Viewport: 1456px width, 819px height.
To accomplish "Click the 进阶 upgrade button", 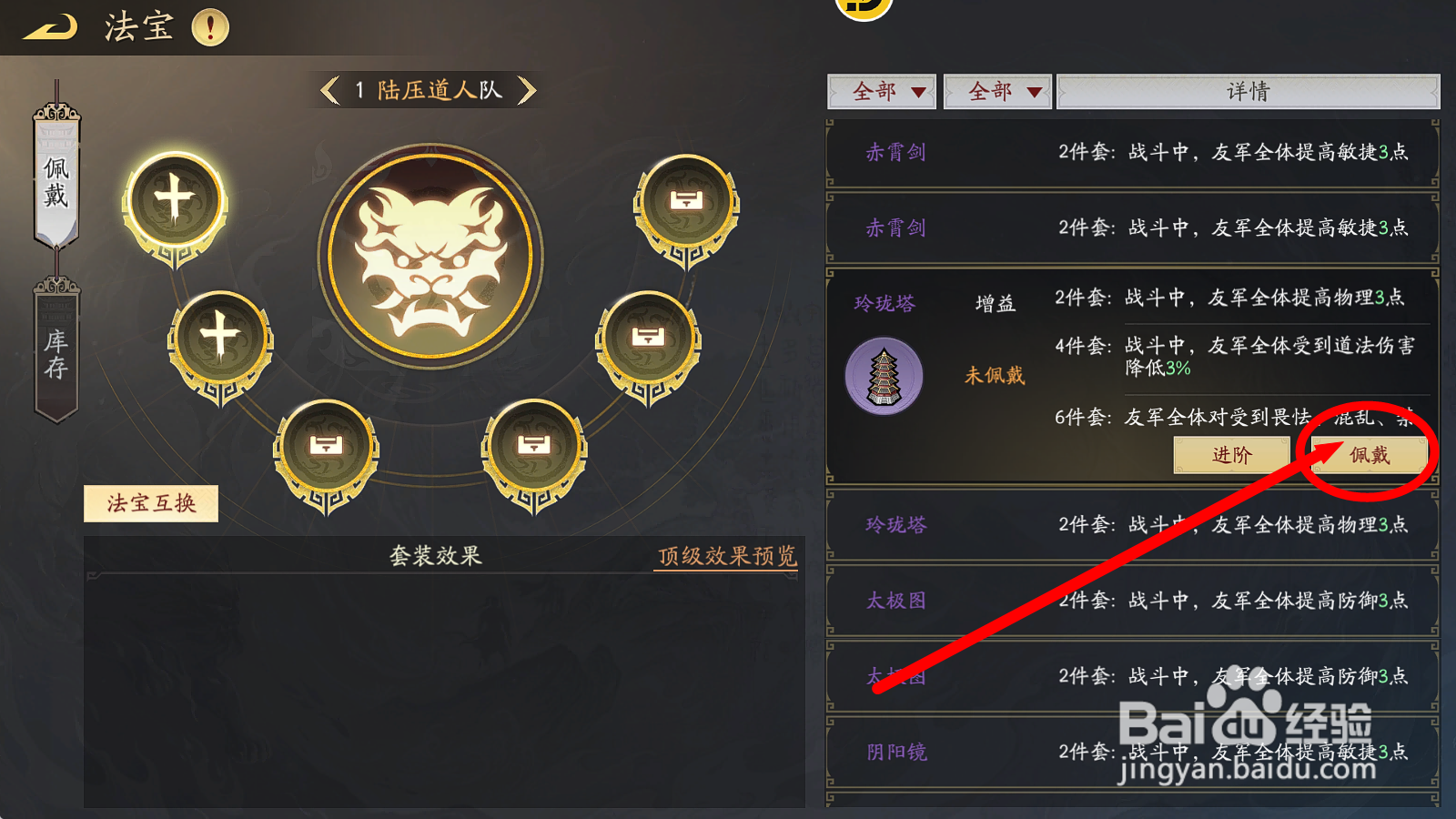I will point(1232,455).
